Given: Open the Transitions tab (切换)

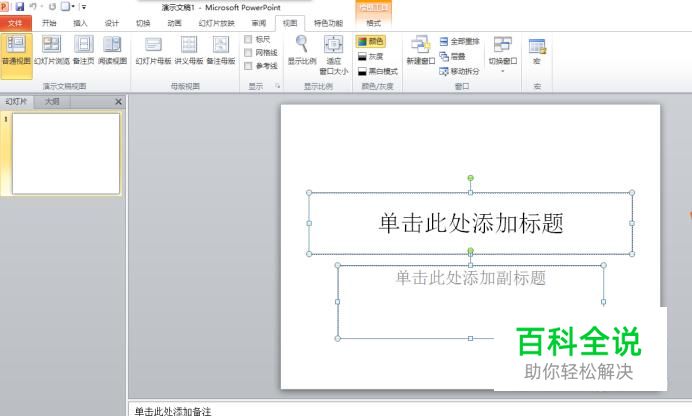Looking at the screenshot, I should click(143, 23).
